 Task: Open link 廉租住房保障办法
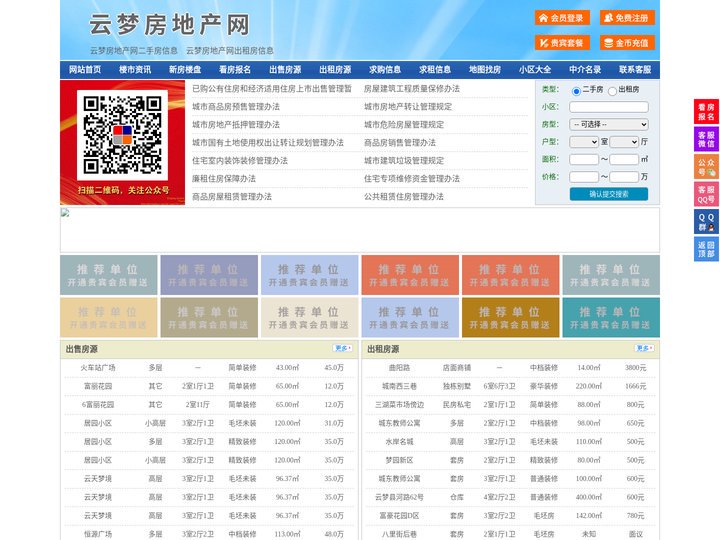(x=224, y=178)
